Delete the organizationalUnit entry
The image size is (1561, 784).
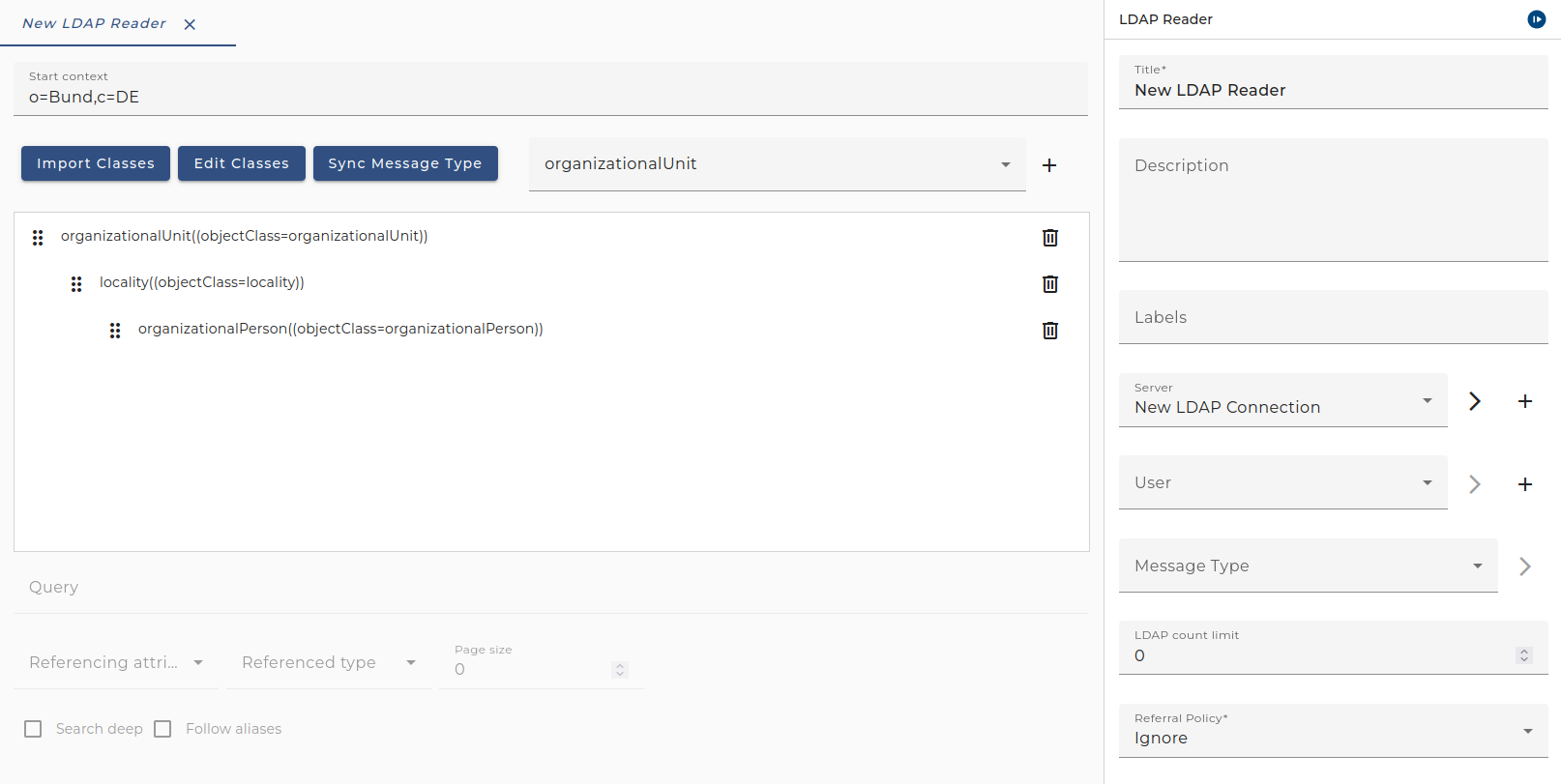coord(1050,237)
